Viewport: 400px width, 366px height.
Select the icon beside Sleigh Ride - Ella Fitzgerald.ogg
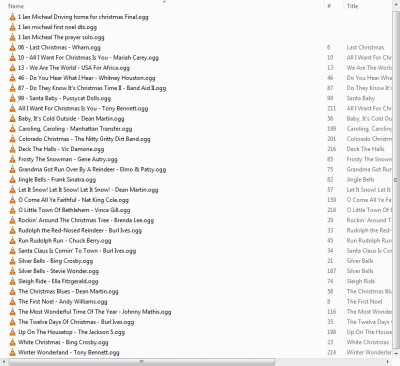click(12, 281)
